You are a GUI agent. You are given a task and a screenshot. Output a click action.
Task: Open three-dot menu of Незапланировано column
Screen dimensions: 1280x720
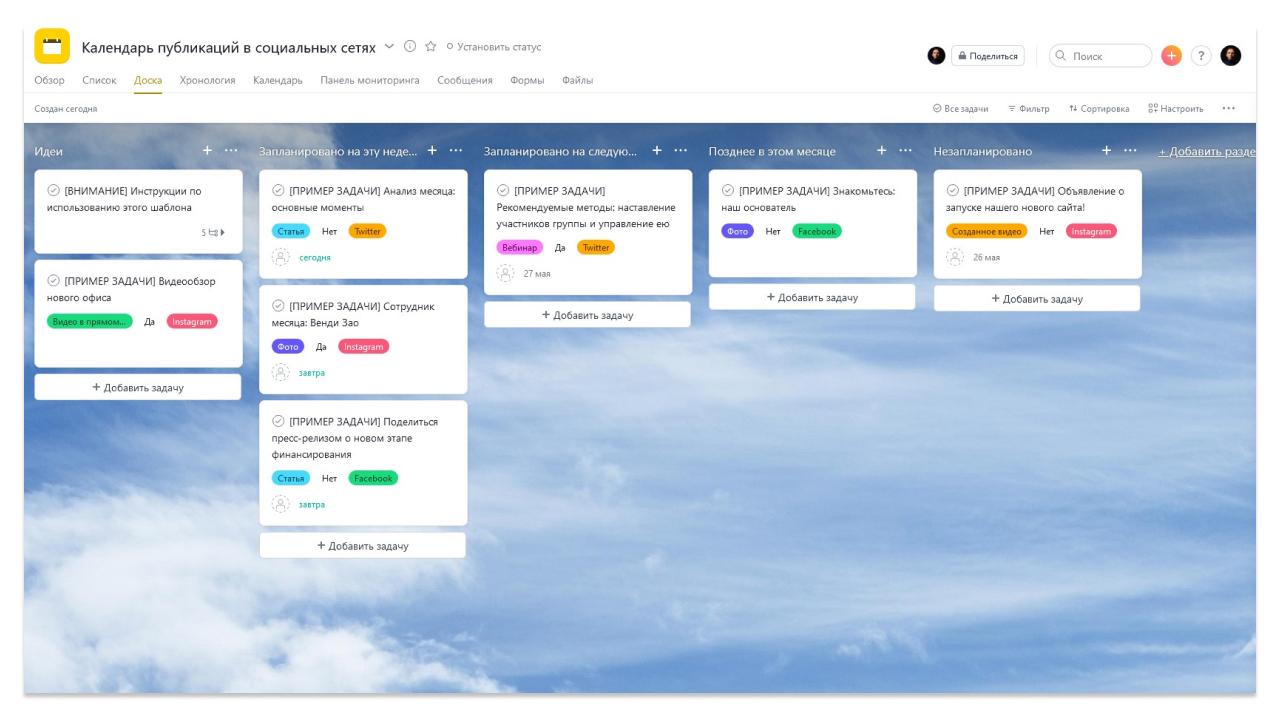click(1130, 151)
